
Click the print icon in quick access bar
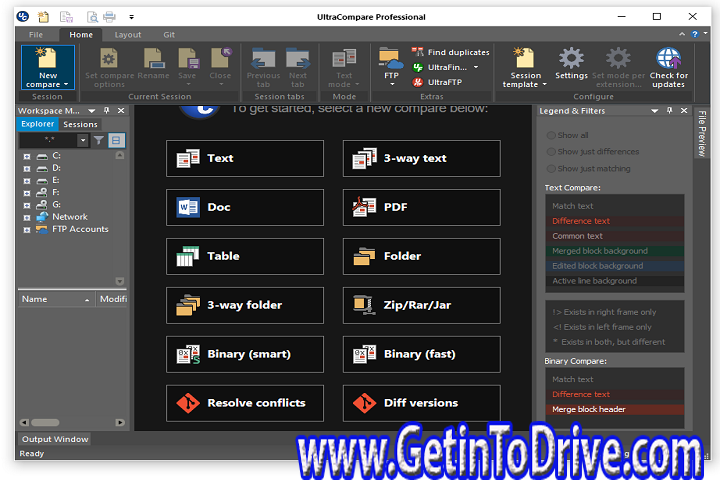click(x=109, y=17)
